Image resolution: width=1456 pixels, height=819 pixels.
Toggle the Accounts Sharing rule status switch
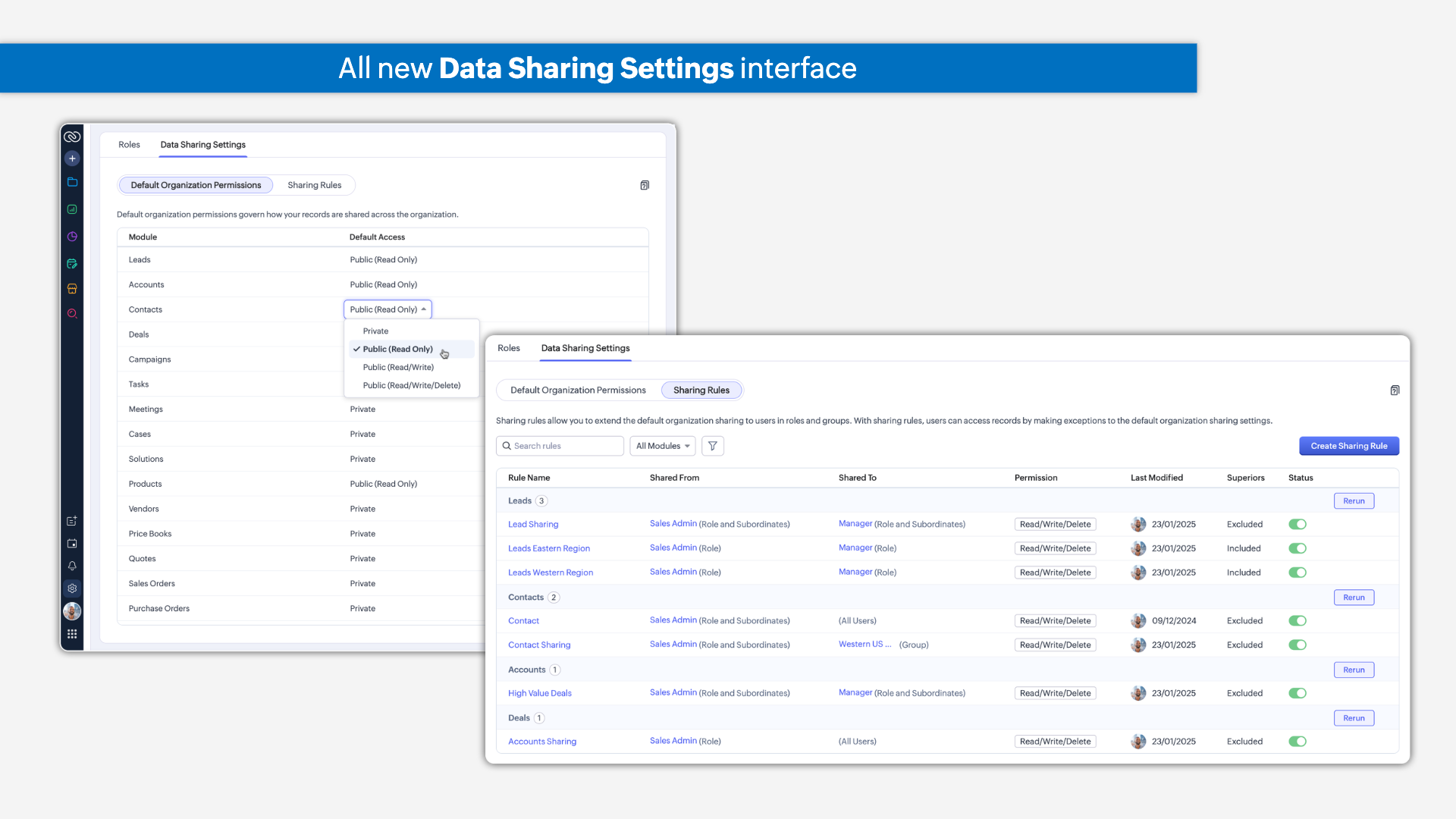pos(1297,742)
